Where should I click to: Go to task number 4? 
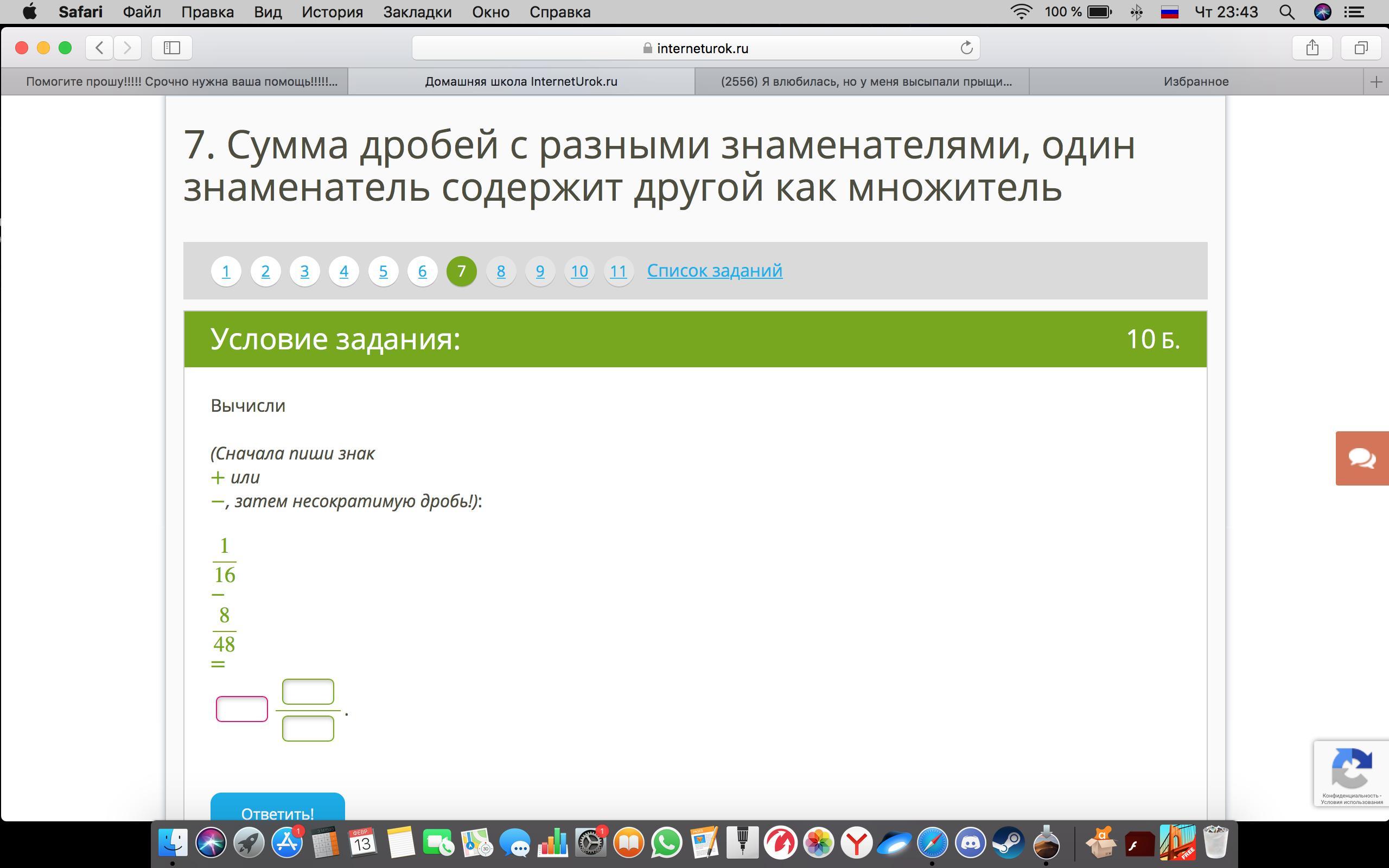point(344,271)
